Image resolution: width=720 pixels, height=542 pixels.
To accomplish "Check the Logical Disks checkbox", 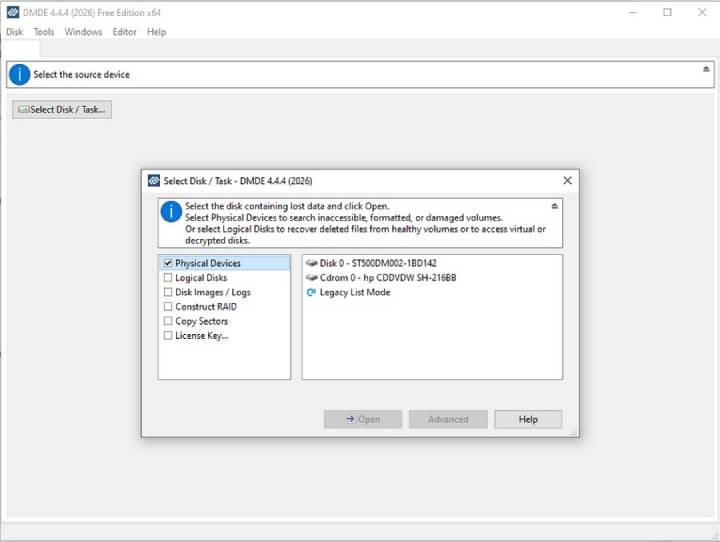I will [x=168, y=278].
